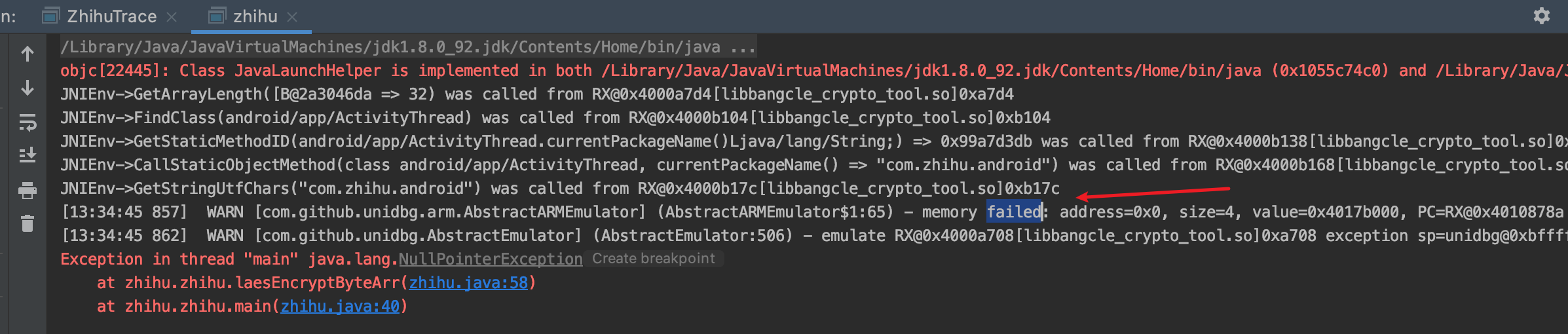Toggle soft-wrap for console output
Screen dimensions: 1568x334
point(28,122)
